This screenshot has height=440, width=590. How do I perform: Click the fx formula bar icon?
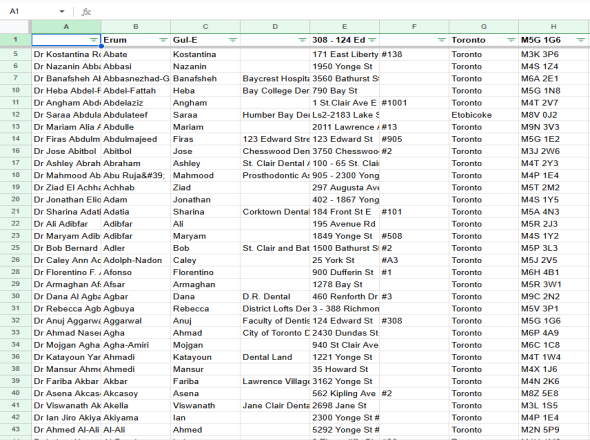(x=86, y=12)
